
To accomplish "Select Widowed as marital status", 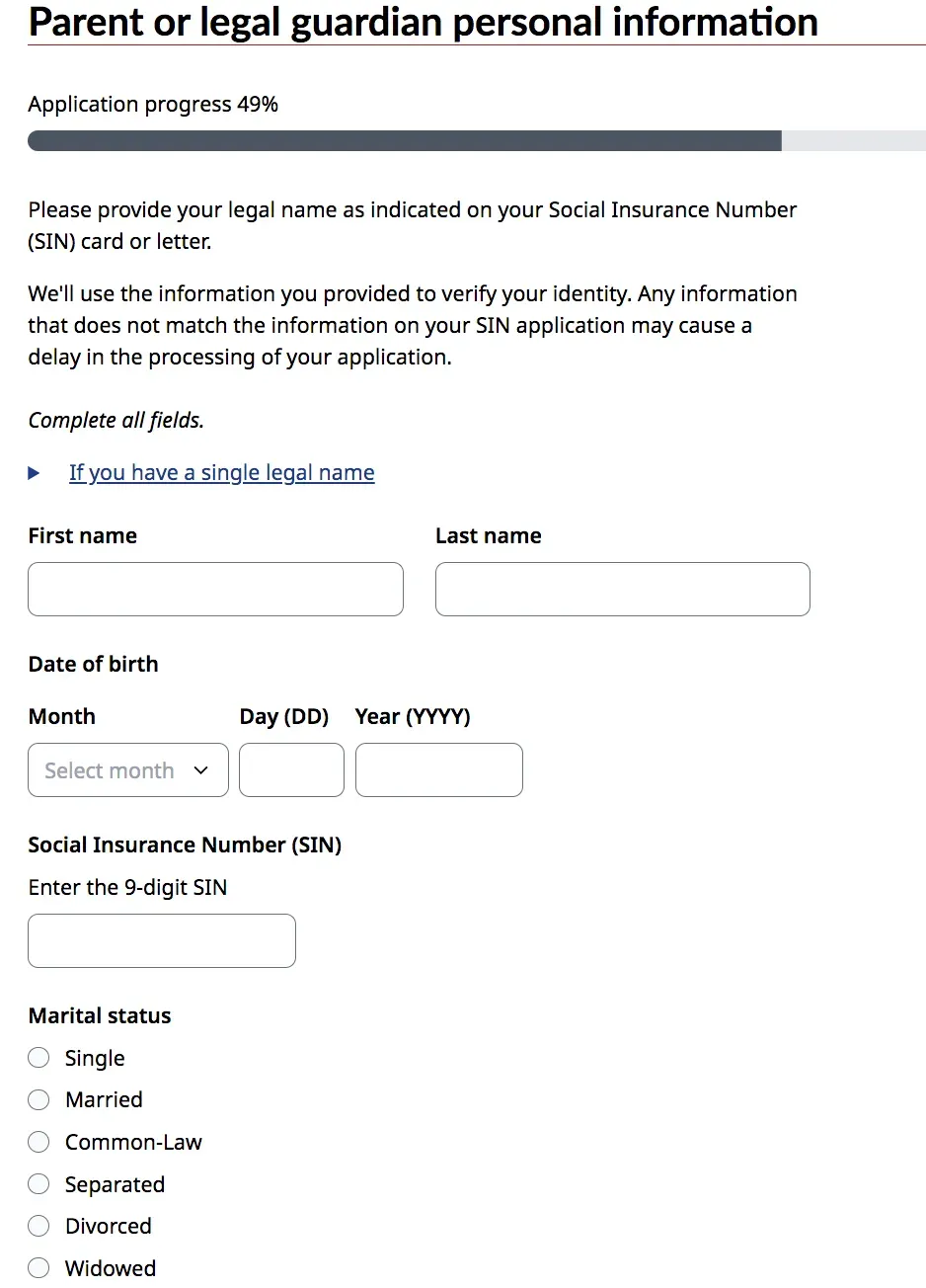I will 39,1268.
